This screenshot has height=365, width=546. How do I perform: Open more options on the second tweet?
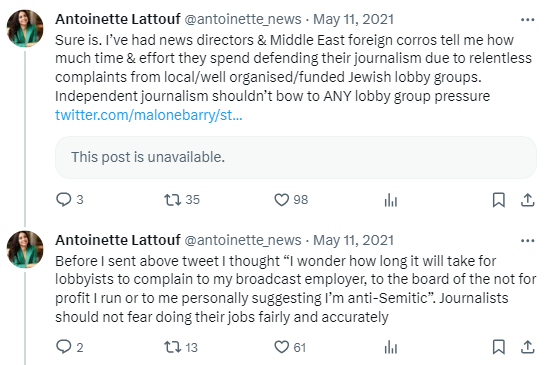pyautogui.click(x=528, y=240)
